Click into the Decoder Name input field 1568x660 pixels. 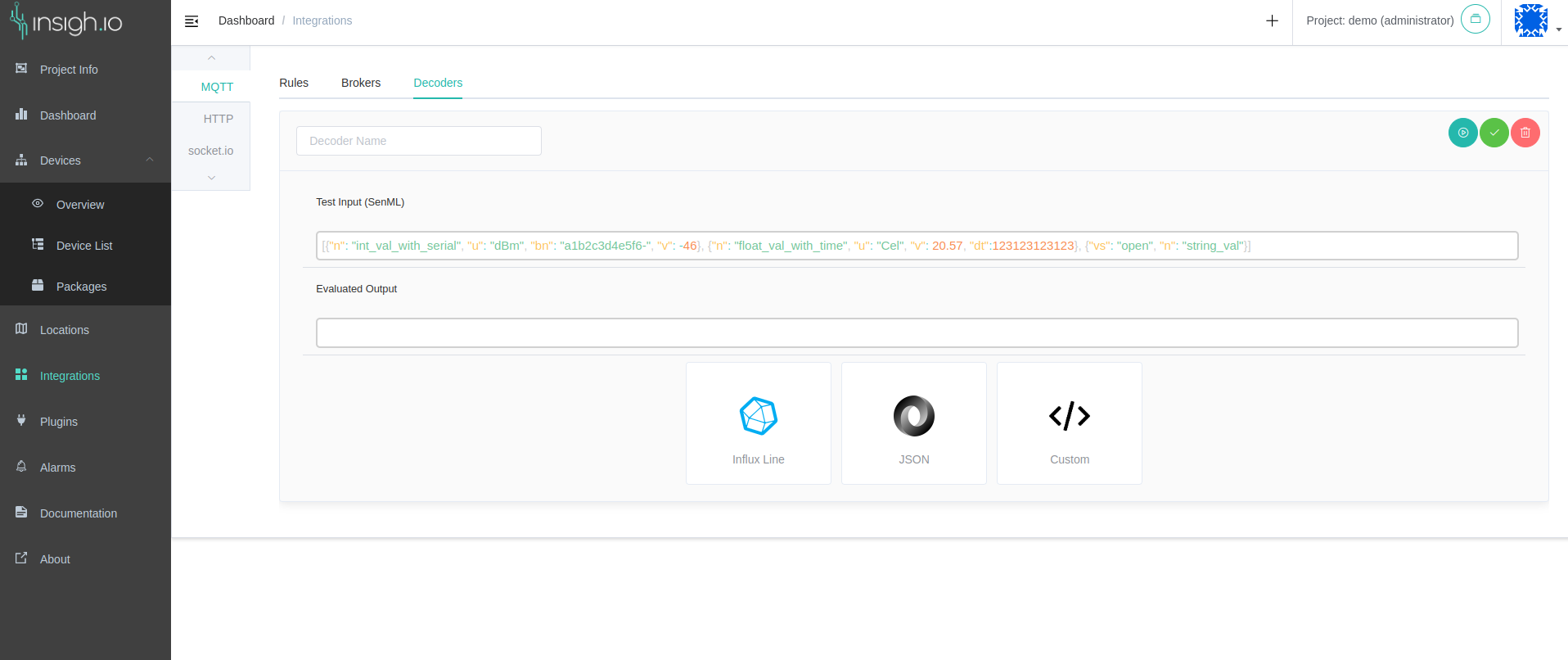[x=418, y=140]
